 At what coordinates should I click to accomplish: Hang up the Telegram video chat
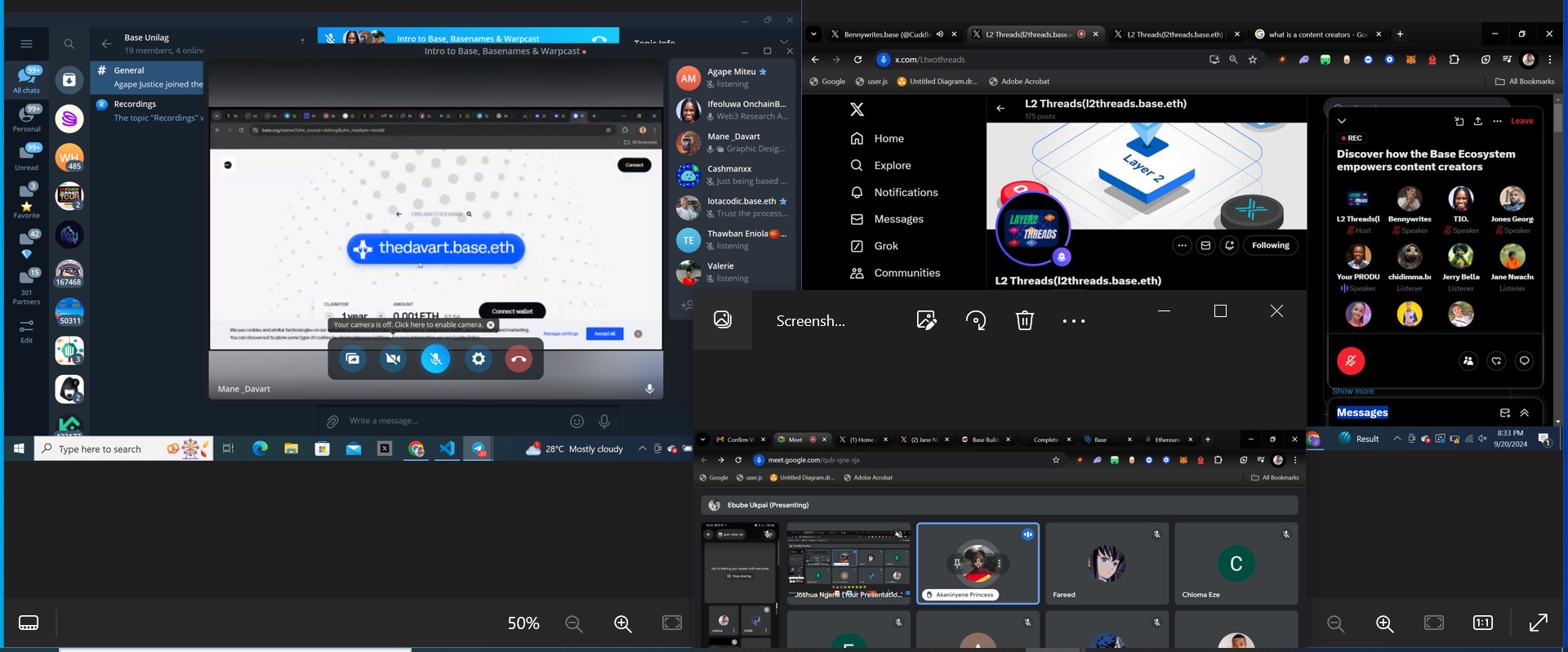click(519, 359)
